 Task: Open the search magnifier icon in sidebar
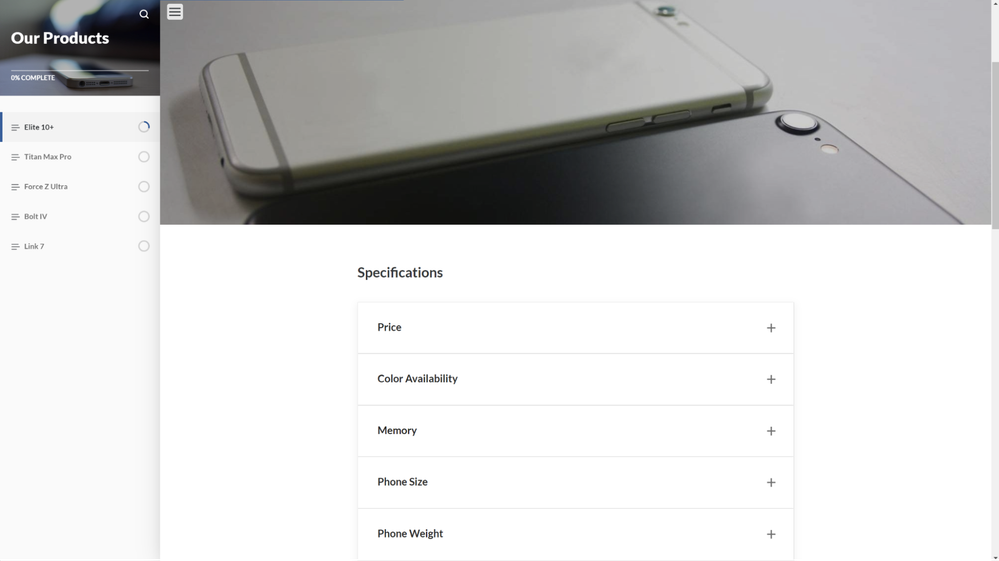144,14
